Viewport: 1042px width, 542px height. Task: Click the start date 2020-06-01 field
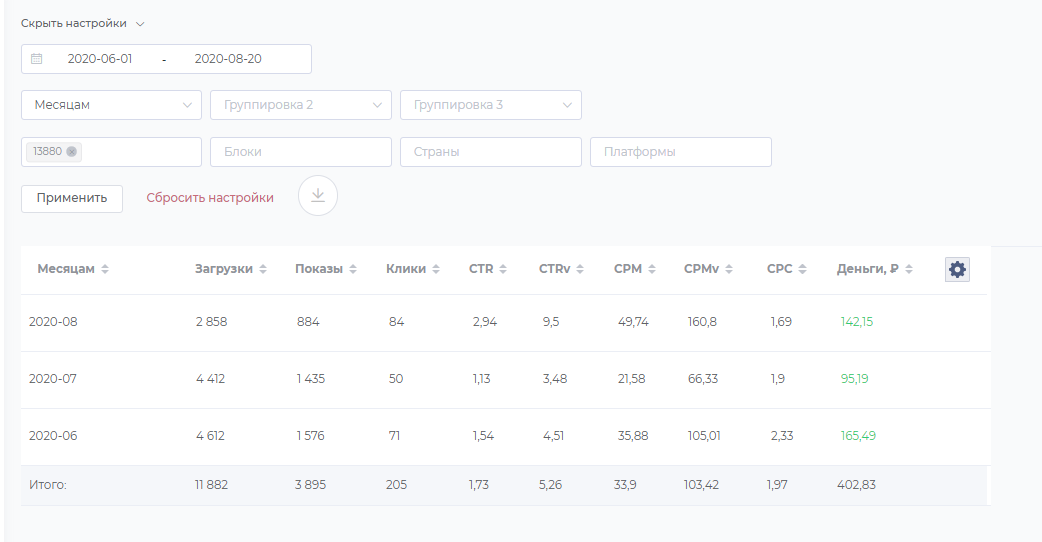100,59
